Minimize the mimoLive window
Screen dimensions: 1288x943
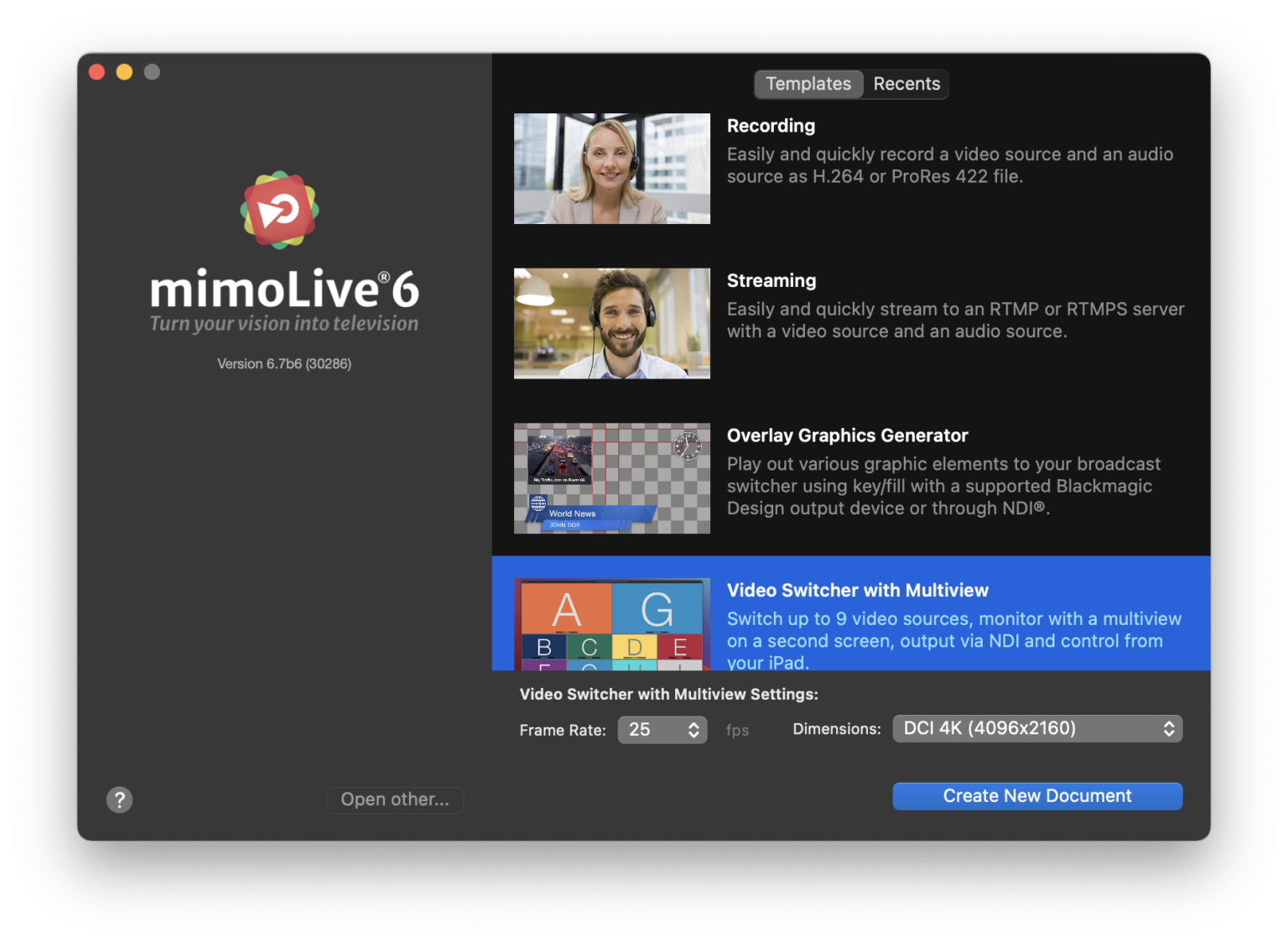[x=124, y=72]
